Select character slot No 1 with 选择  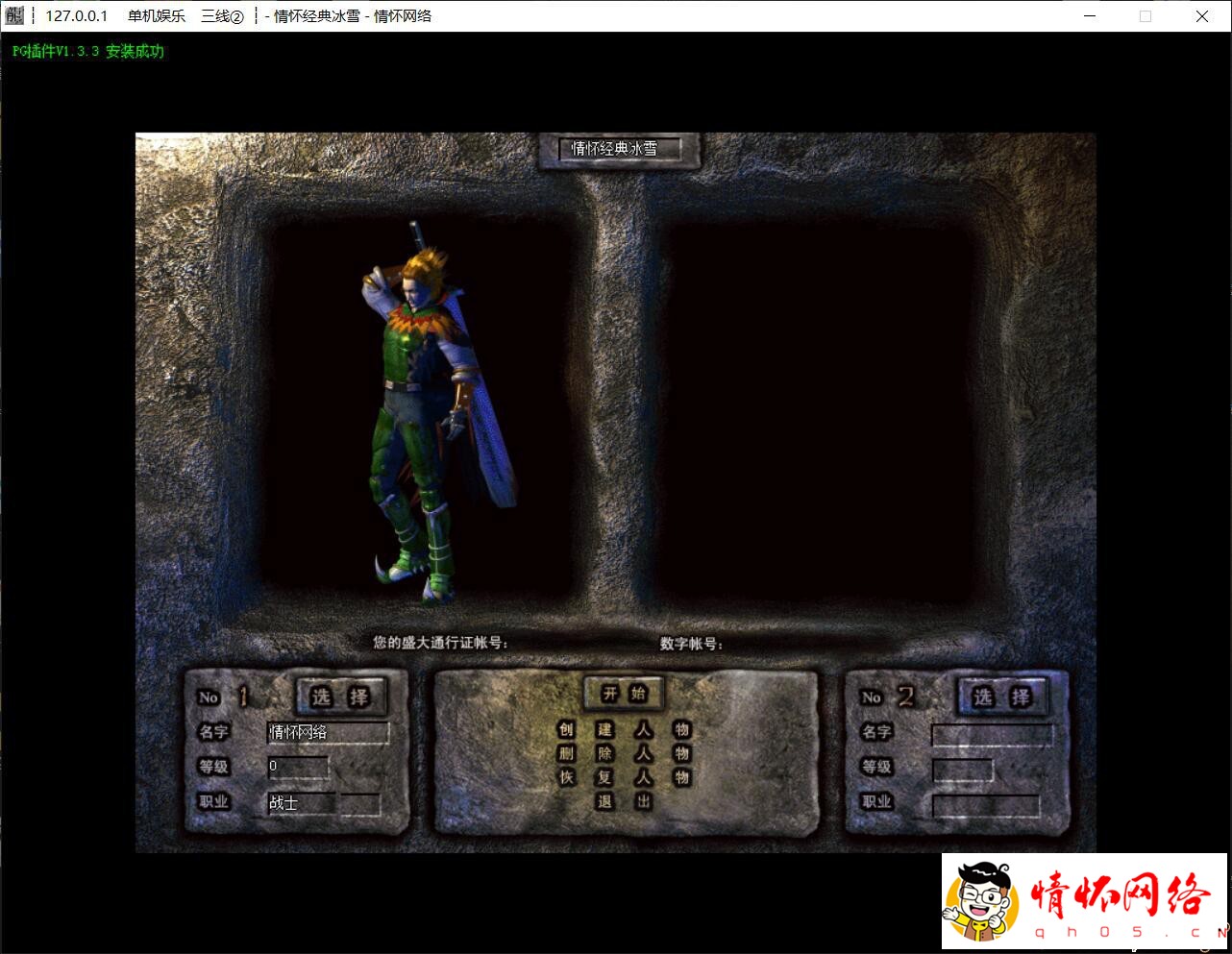coord(339,697)
